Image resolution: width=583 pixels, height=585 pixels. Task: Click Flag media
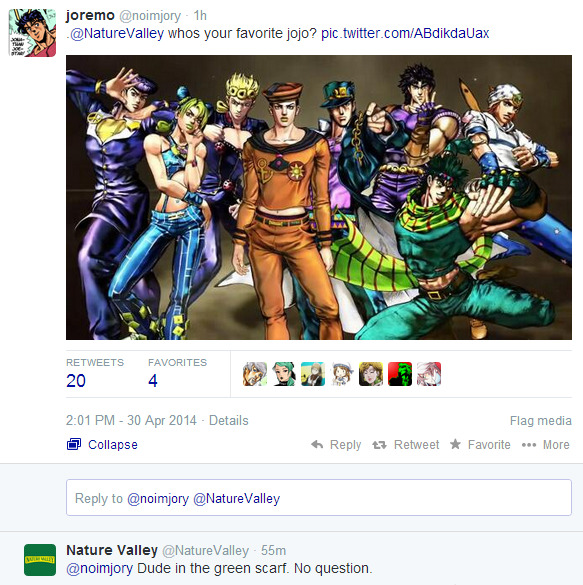pos(540,421)
